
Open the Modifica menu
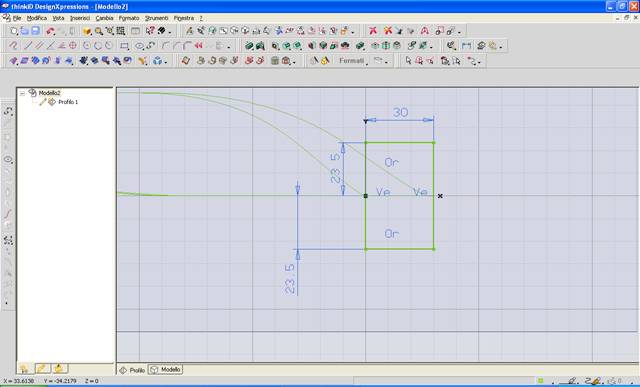(37, 18)
